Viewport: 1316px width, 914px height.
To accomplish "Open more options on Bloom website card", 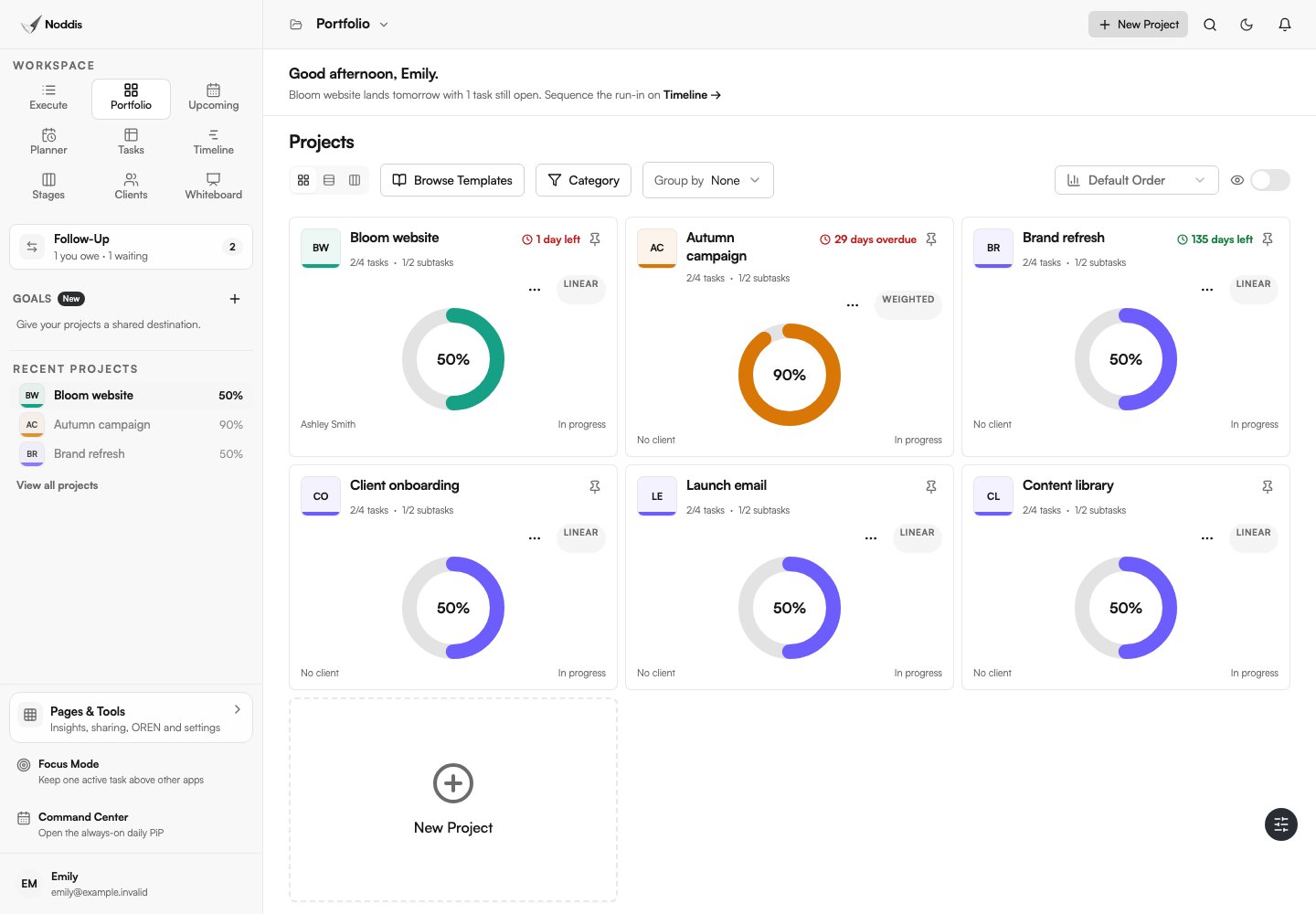I will point(535,290).
